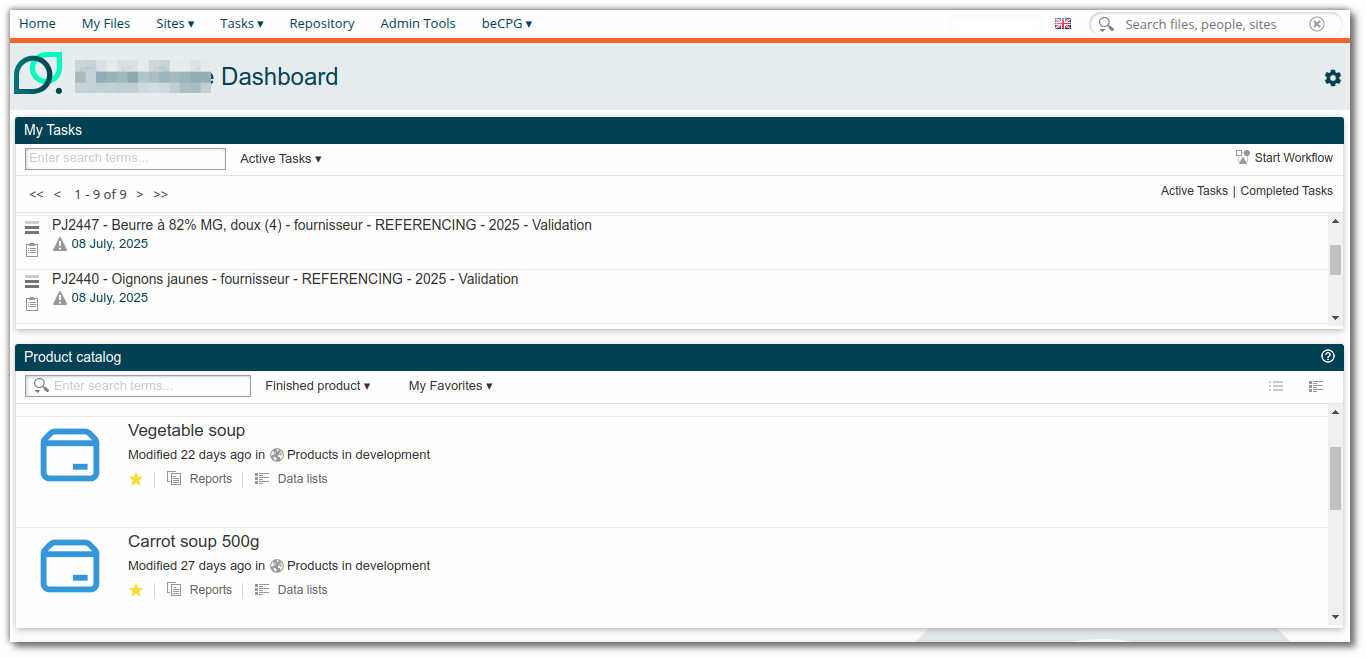Open the Vegetable soup product title
Viewport: 1366px width, 658px height.
point(186,430)
